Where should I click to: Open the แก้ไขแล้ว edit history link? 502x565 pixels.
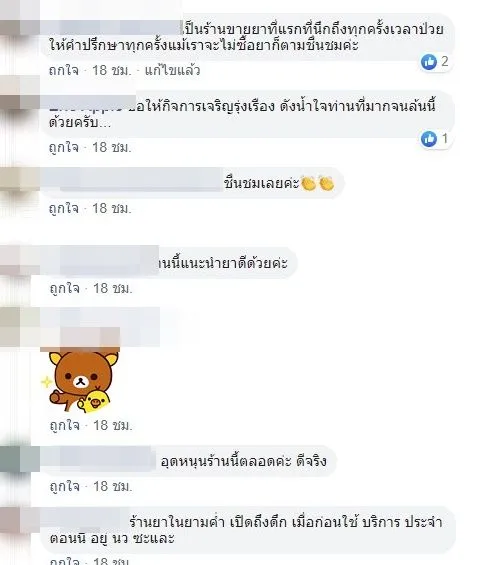pyautogui.click(x=172, y=70)
